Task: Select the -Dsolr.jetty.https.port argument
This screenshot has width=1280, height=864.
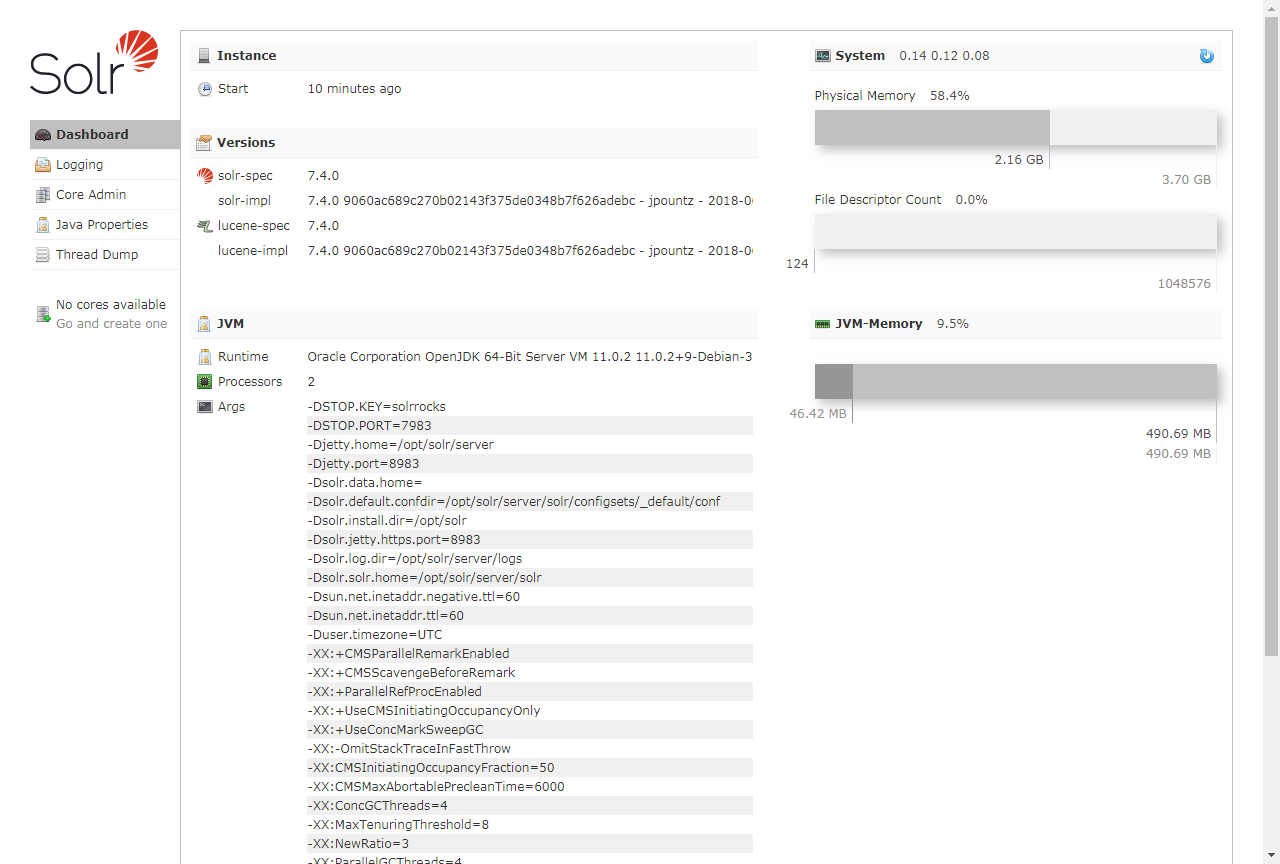Action: click(x=394, y=540)
